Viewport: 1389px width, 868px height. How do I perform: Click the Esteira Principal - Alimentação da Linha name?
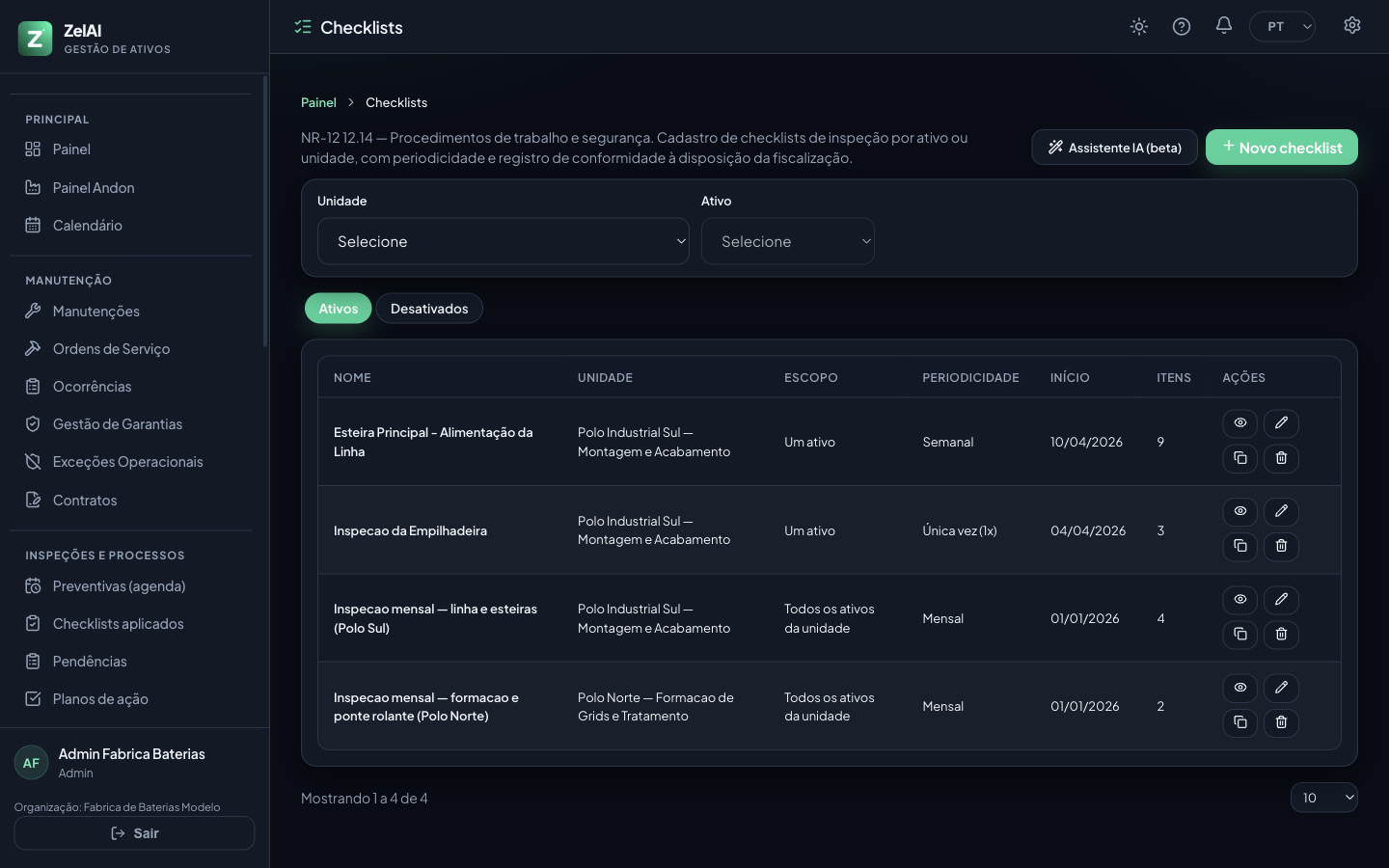tap(433, 442)
